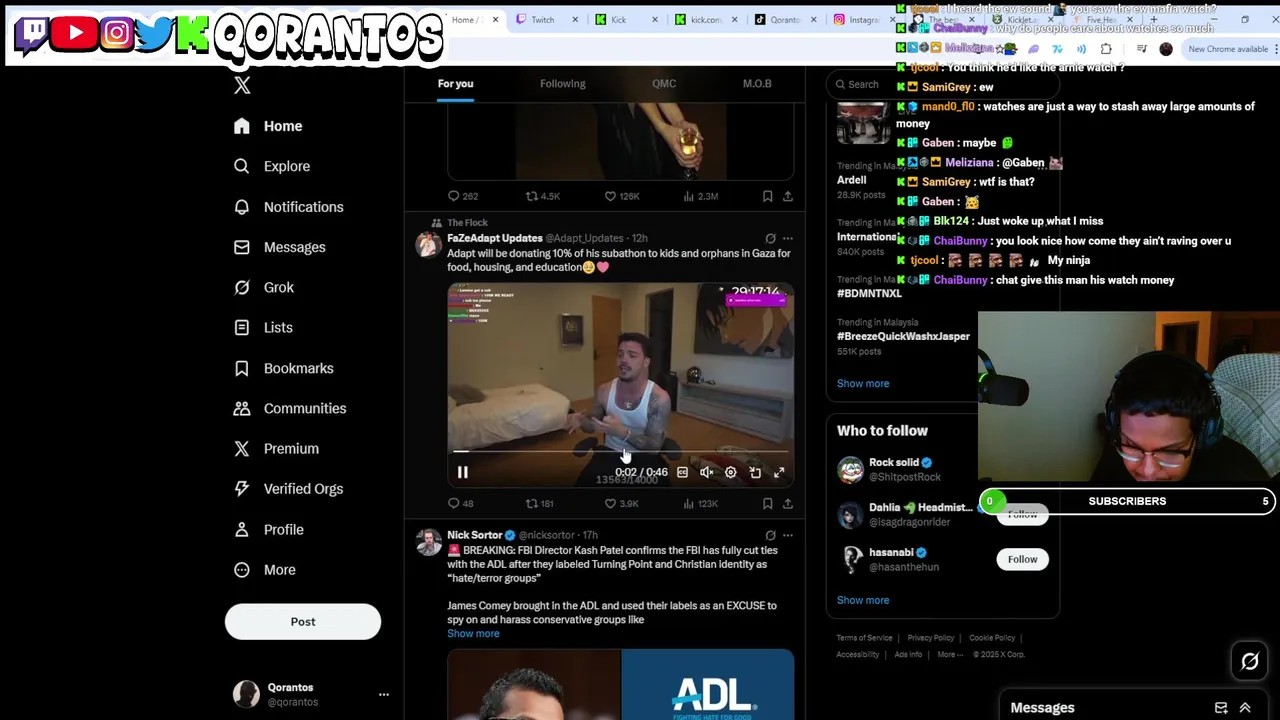The height and width of the screenshot is (720, 1280).
Task: Expand the Messages drawer
Action: (x=1245, y=708)
